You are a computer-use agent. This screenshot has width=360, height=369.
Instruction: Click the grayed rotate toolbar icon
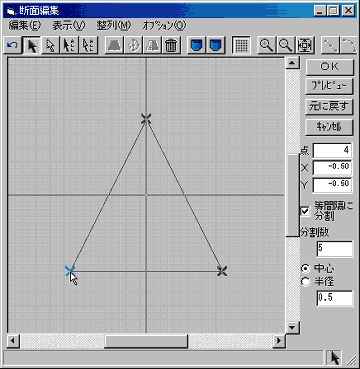click(x=134, y=45)
